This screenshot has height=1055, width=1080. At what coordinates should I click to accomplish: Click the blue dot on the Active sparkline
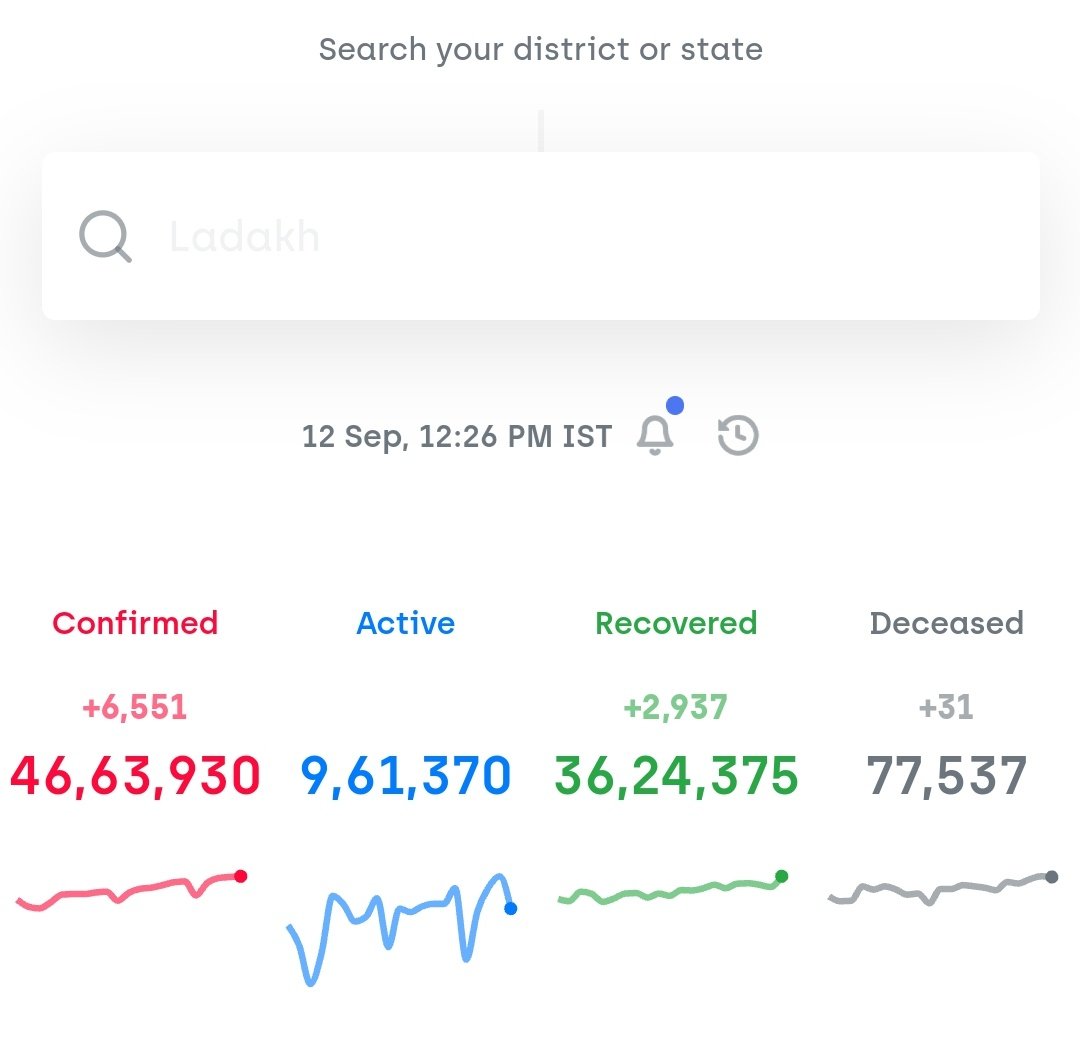click(x=513, y=910)
